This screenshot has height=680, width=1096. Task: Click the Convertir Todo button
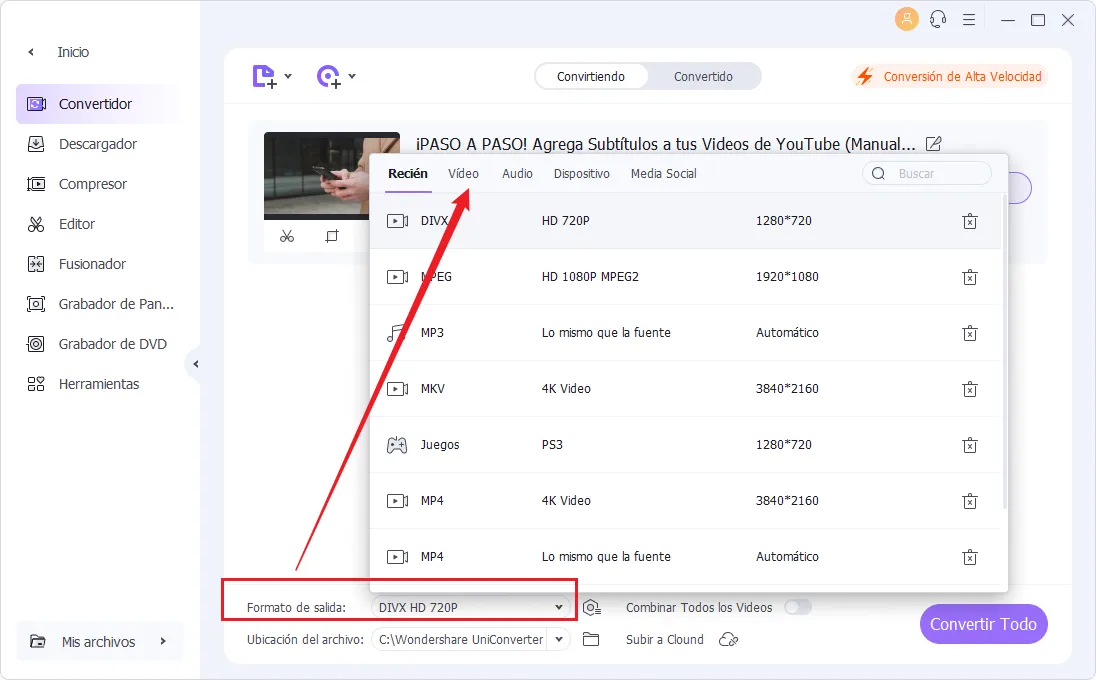pyautogui.click(x=983, y=624)
